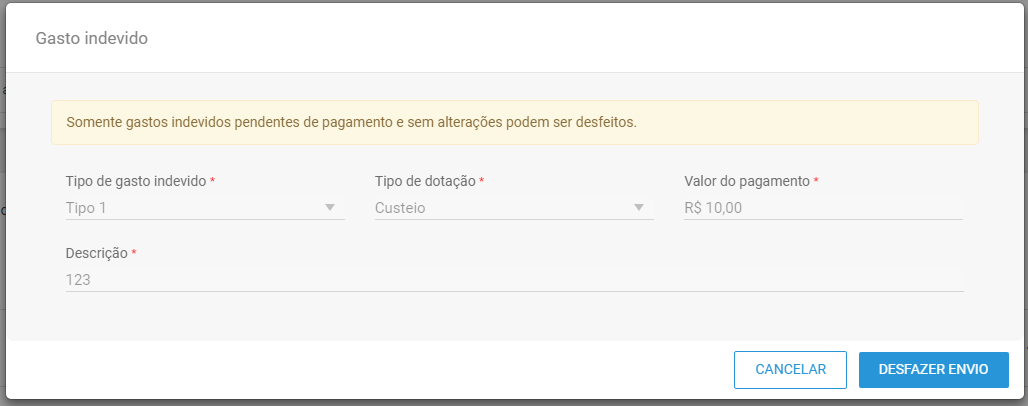Click the 'Descrição' label text
This screenshot has width=1028, height=406.
click(97, 254)
